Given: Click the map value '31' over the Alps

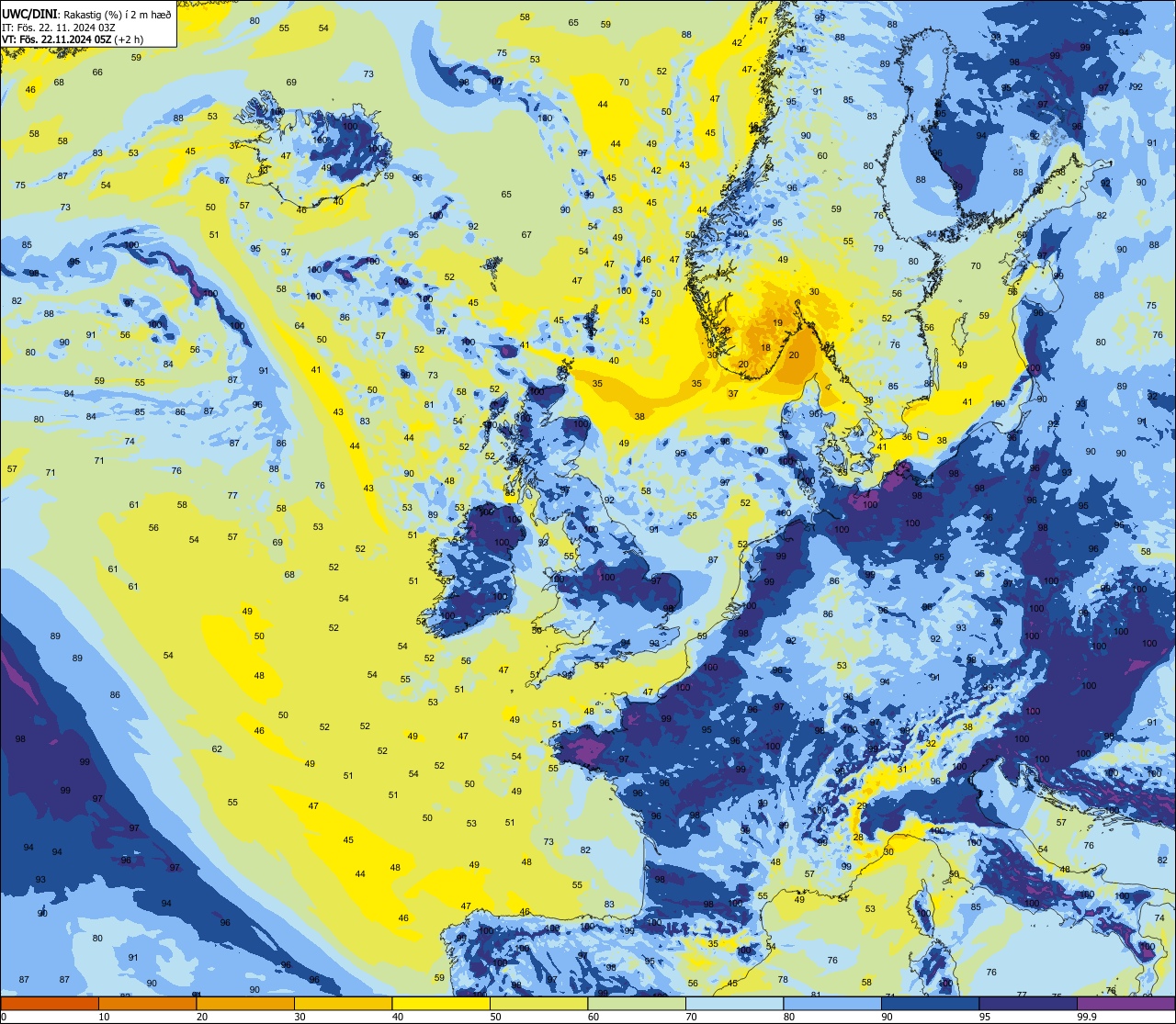Looking at the screenshot, I should (902, 770).
